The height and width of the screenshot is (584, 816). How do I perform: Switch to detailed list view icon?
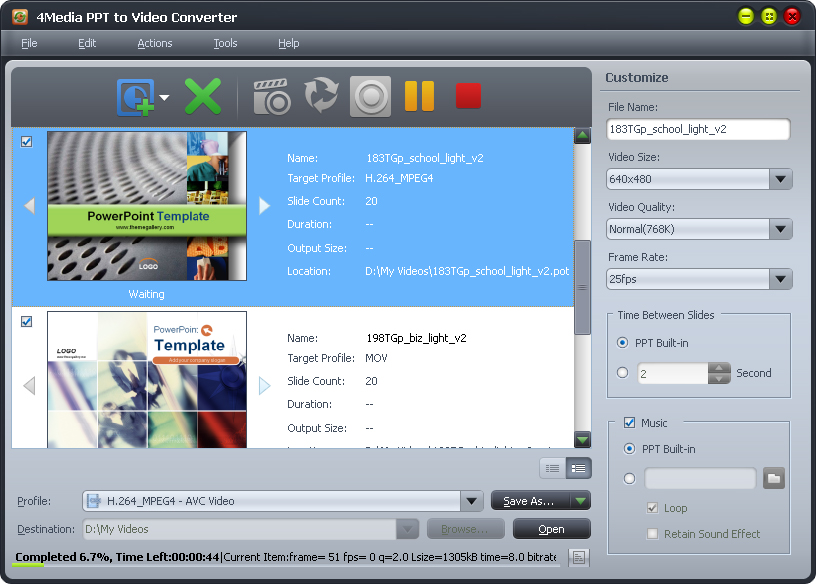click(x=578, y=468)
